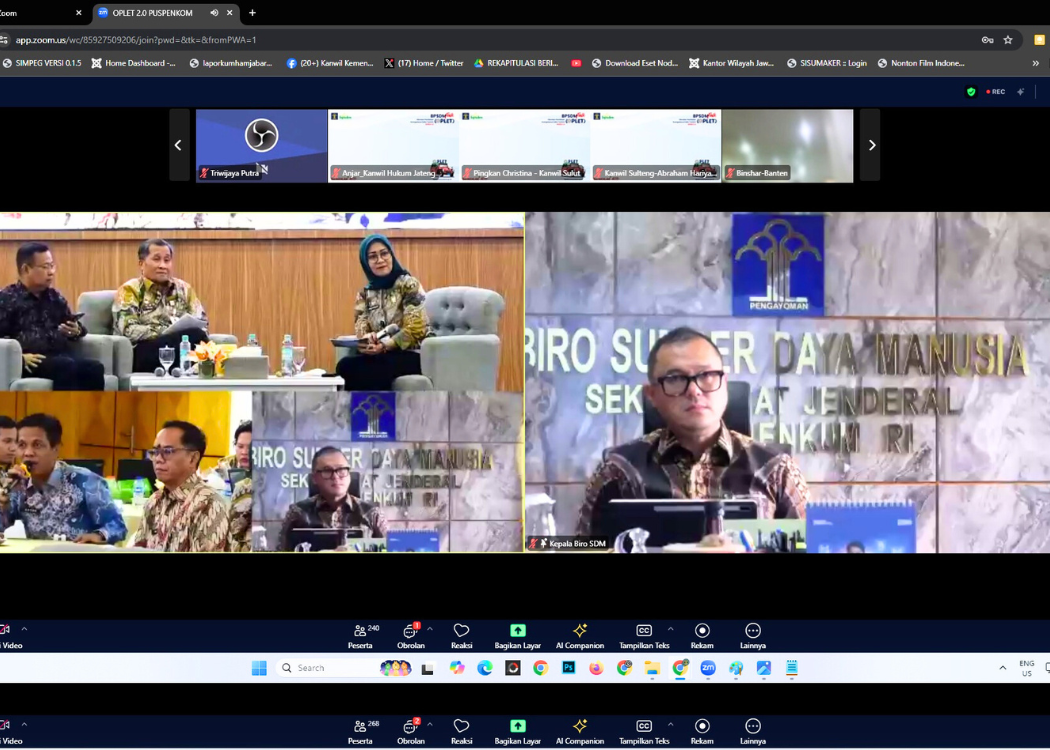Viewport: 1050px width, 750px height.
Task: Bookmark this page with the star icon
Action: (1008, 40)
